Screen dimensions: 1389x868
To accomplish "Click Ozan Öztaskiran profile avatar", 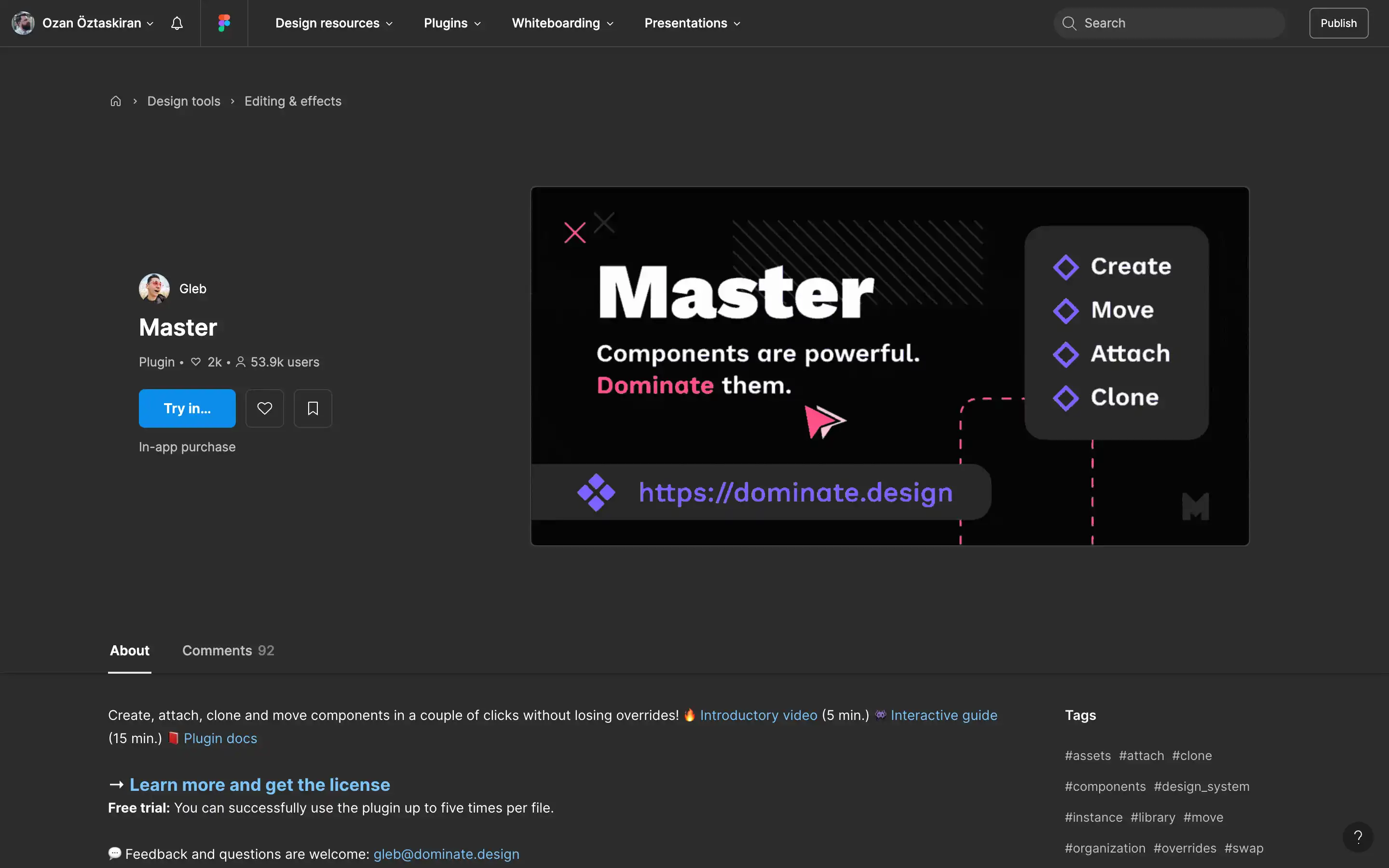I will 23,23.
